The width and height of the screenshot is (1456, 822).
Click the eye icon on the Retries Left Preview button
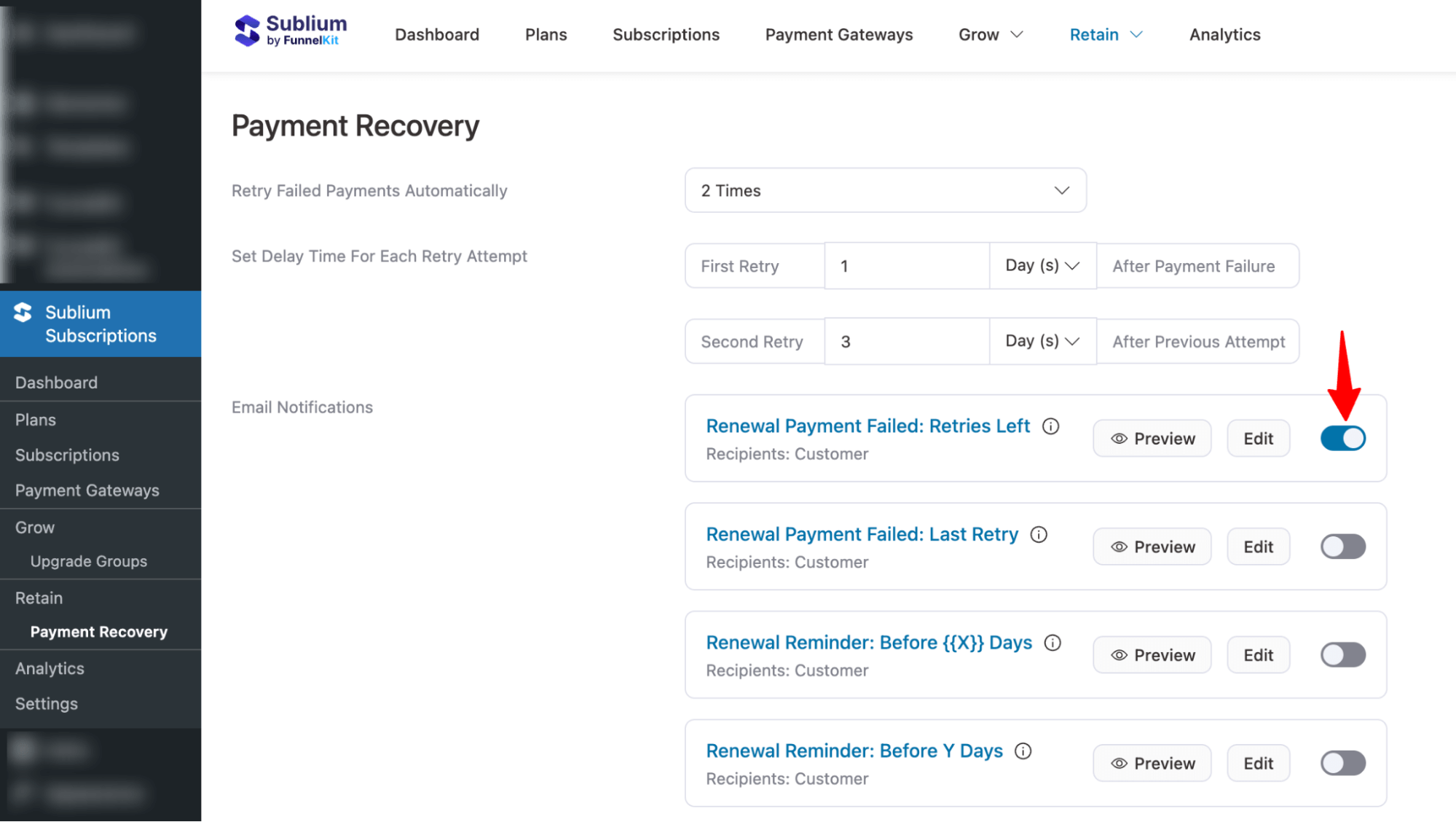click(1119, 438)
